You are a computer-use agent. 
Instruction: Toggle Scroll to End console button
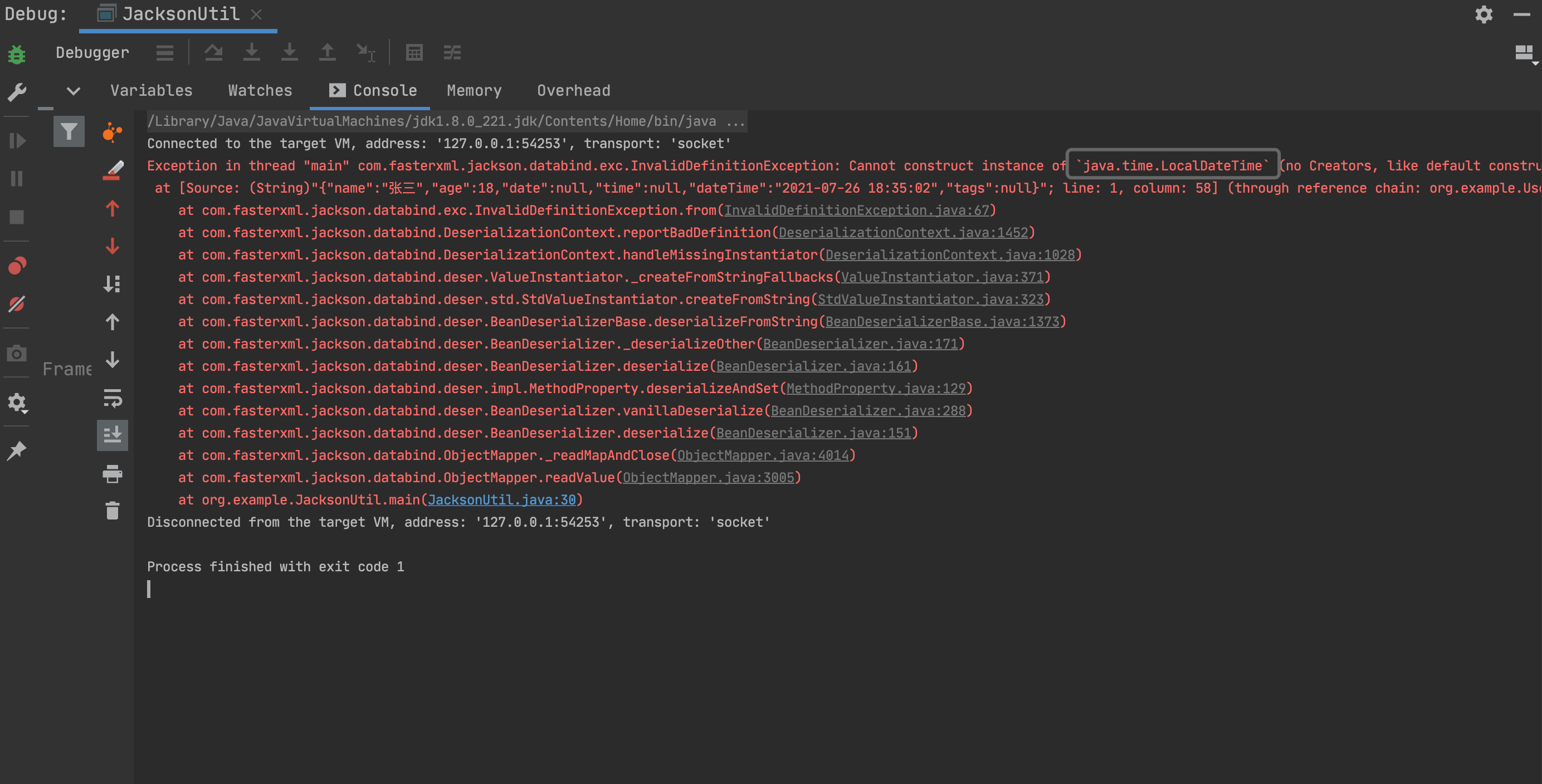[x=112, y=435]
